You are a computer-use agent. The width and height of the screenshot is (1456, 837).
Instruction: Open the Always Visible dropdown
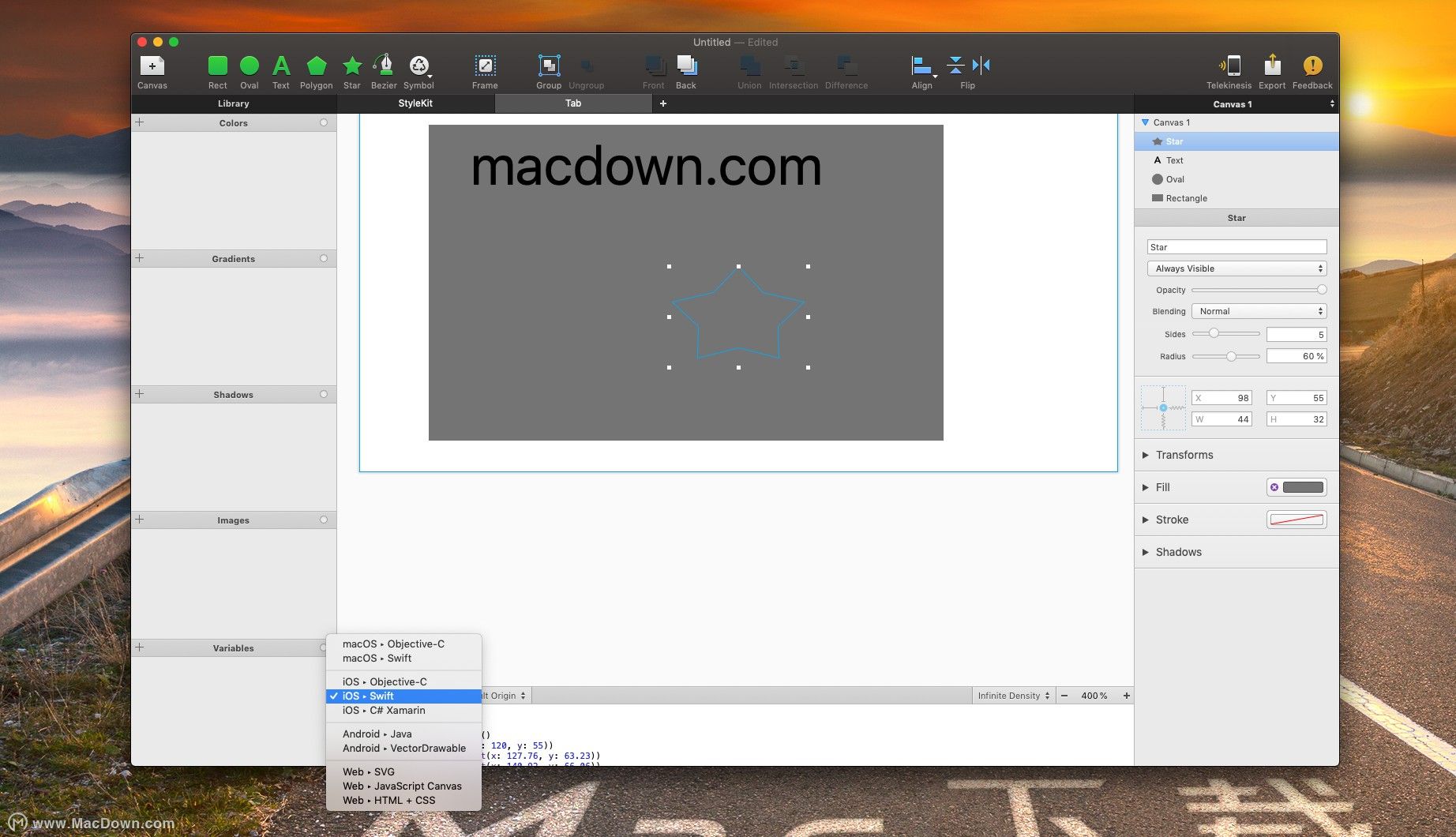[1236, 268]
